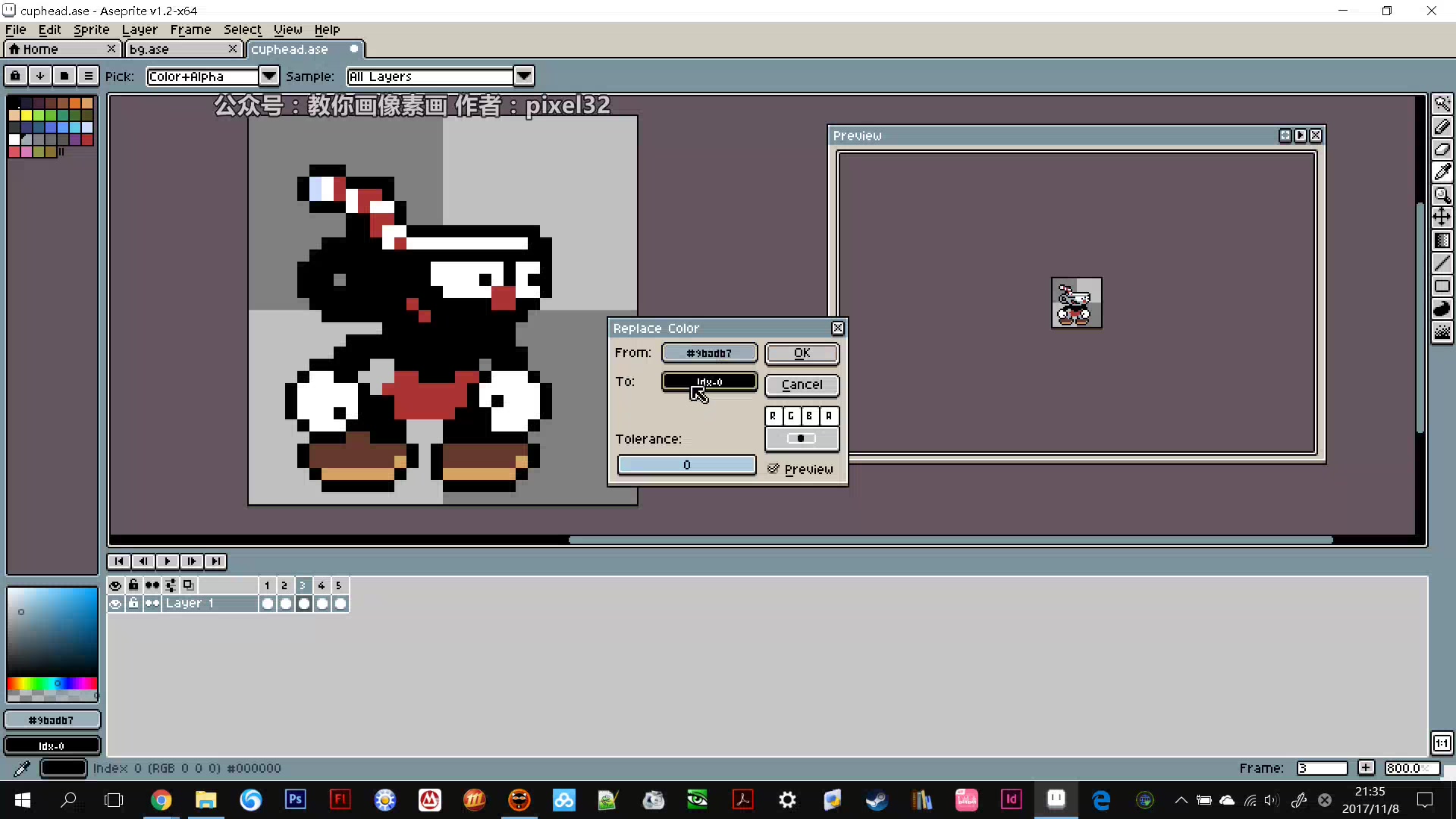
Task: Open the Sprite menu
Action: click(x=91, y=29)
